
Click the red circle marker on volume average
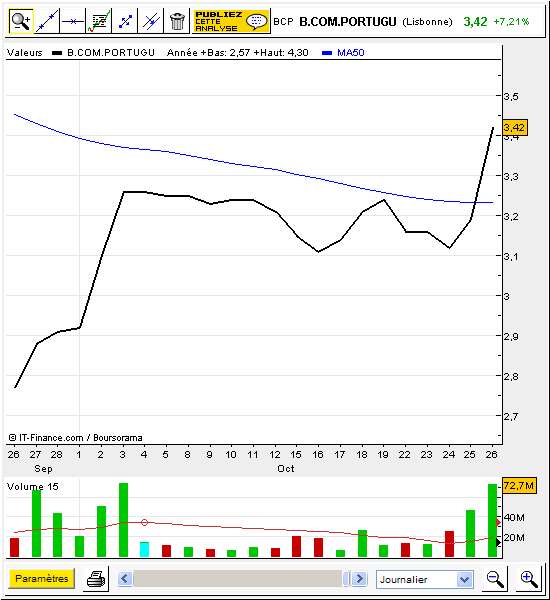(x=144, y=522)
